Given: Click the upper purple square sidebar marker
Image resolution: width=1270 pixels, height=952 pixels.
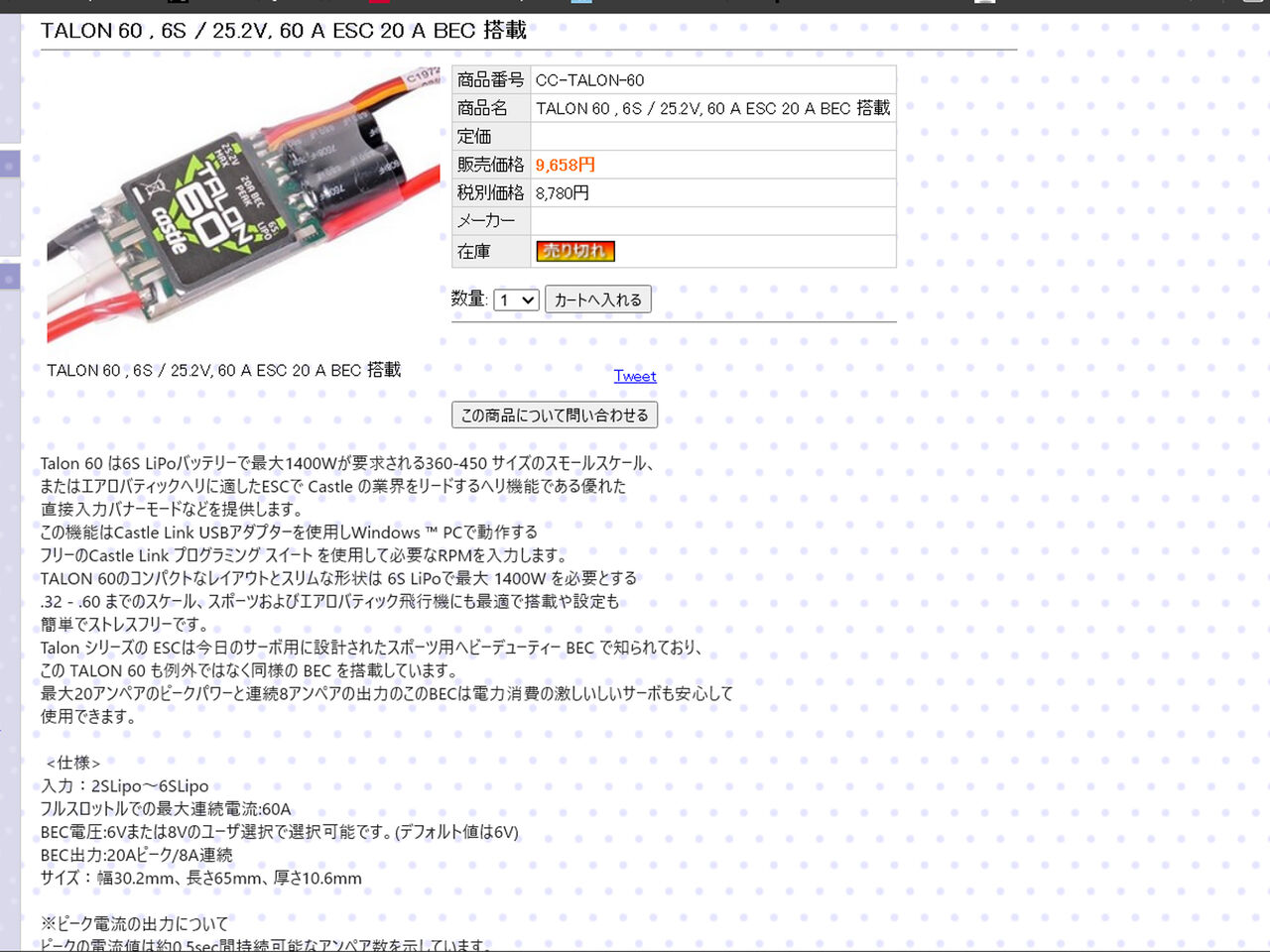Looking at the screenshot, I should (9, 164).
